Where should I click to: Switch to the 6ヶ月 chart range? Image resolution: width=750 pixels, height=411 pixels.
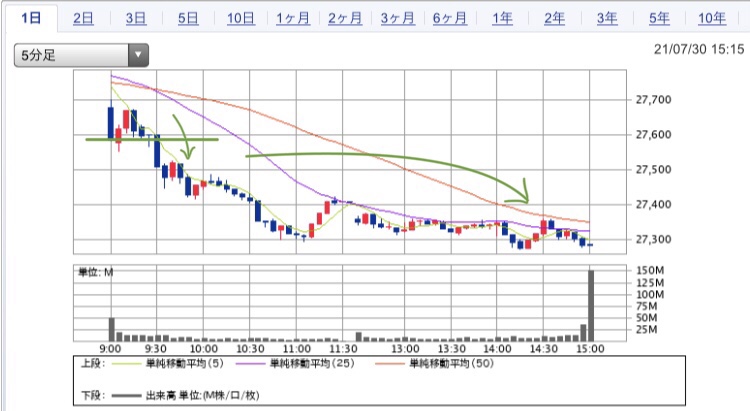point(450,19)
